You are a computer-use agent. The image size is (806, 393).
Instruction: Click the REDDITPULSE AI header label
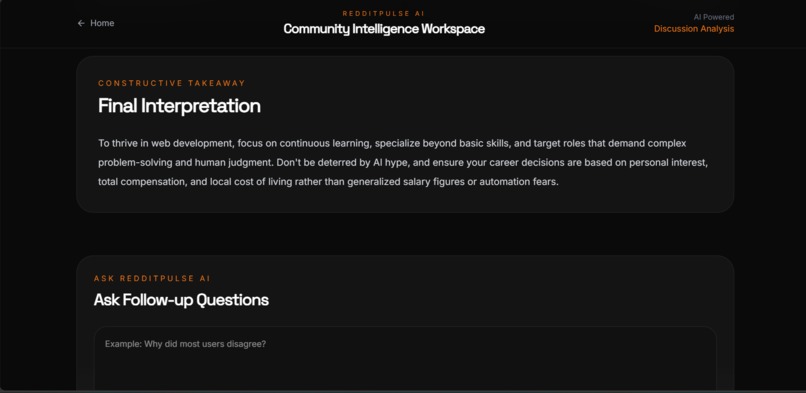click(383, 13)
